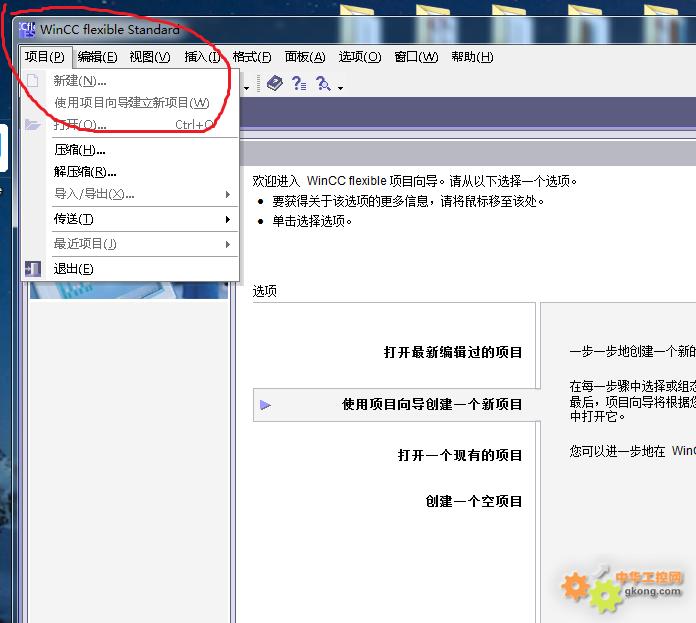
Task: Select 新建(N)... menu entry
Action: coord(130,81)
